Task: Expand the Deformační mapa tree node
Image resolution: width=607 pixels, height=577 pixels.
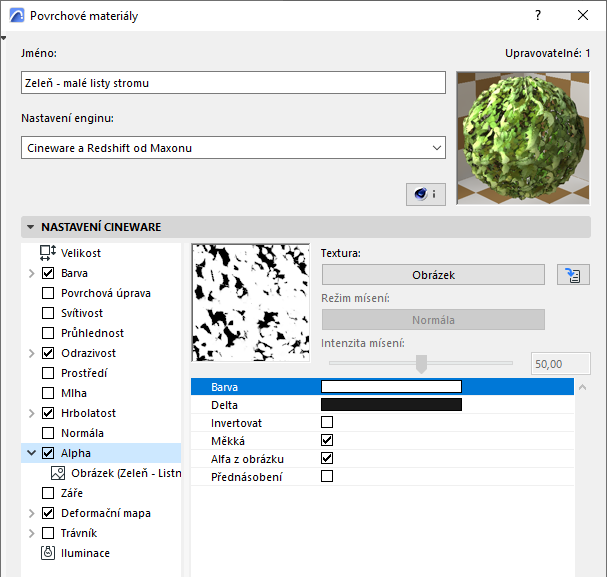Action: 32,514
